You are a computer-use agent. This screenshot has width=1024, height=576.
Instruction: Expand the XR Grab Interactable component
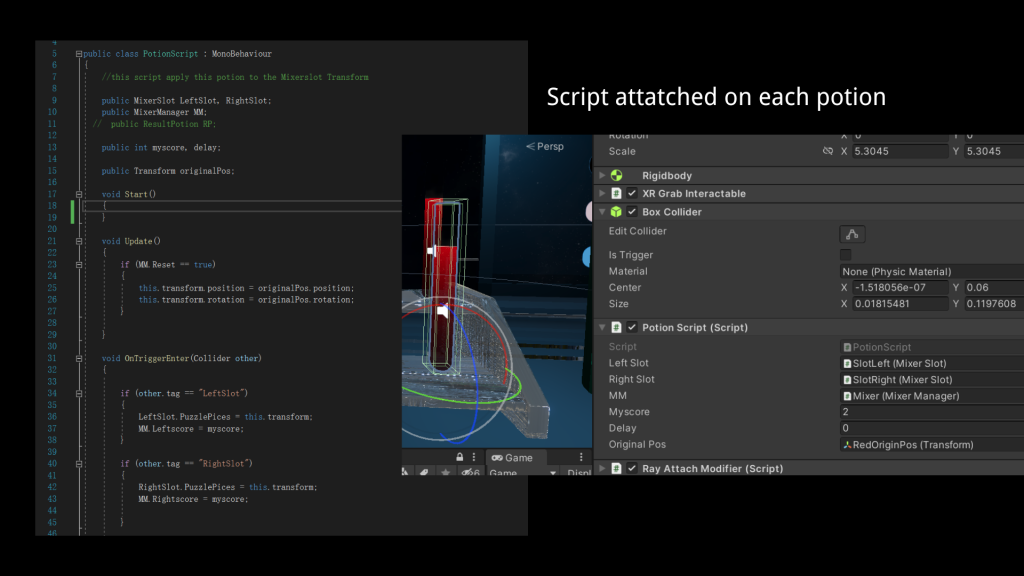[602, 193]
